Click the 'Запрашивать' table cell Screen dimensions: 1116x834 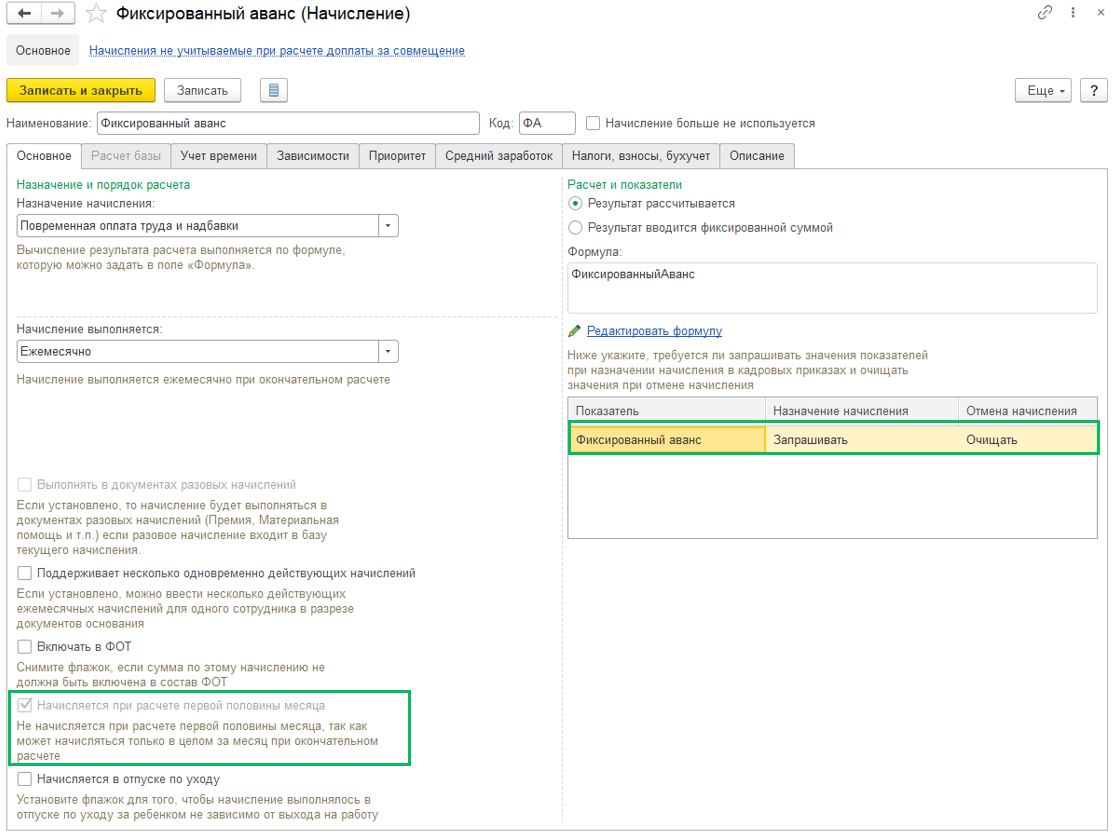point(861,440)
